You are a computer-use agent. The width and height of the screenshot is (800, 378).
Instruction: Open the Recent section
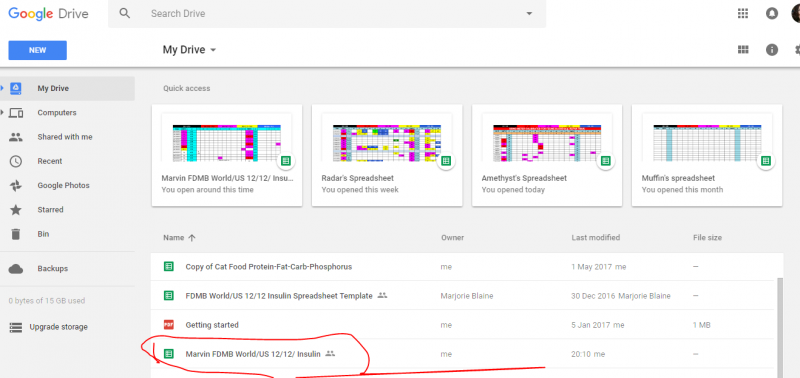pyautogui.click(x=49, y=161)
